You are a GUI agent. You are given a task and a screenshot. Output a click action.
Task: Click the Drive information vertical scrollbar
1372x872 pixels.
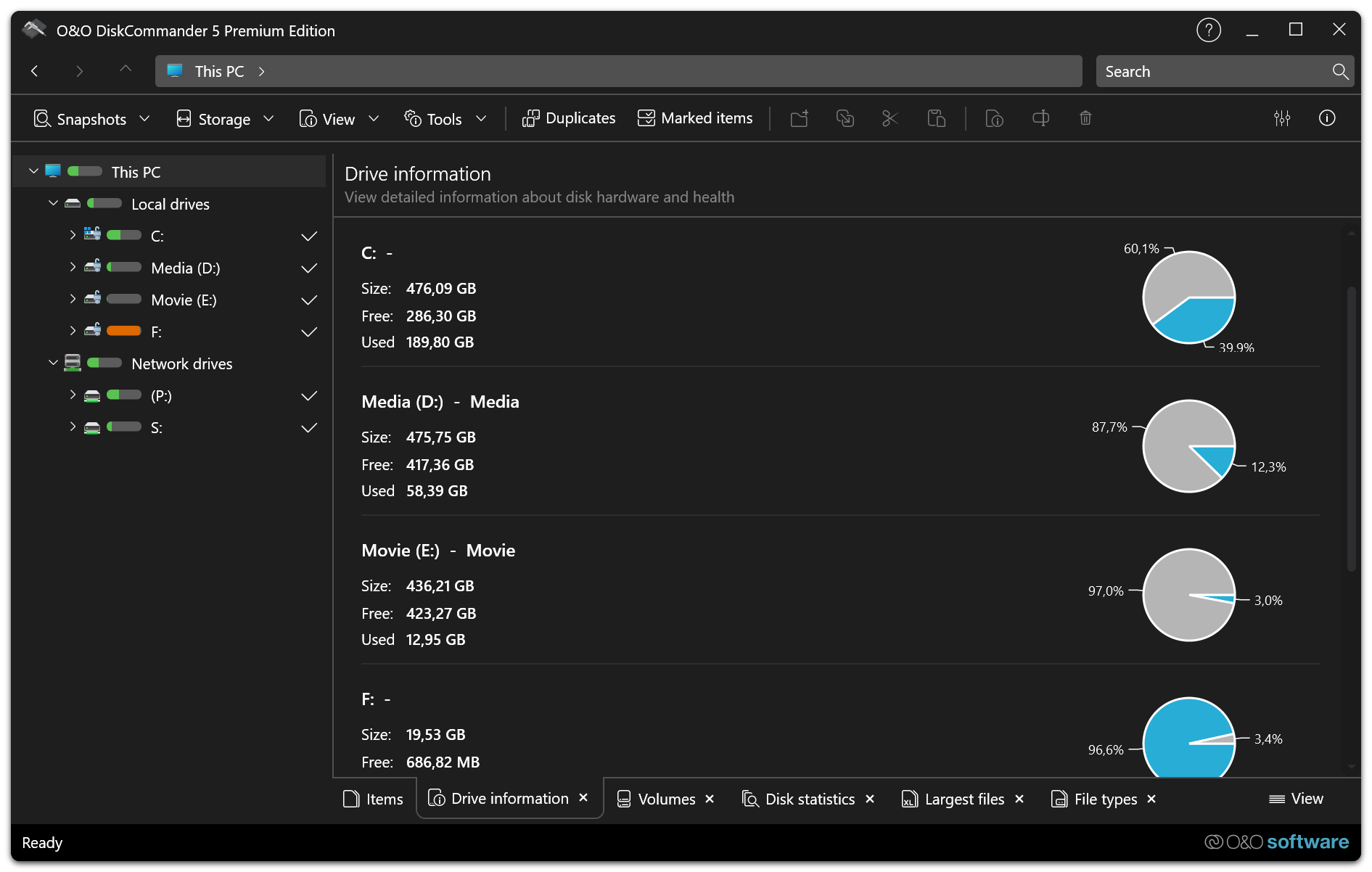click(x=1351, y=428)
